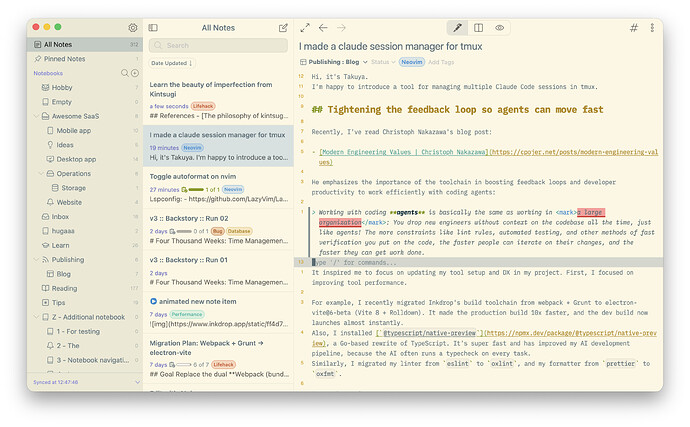Click the Inbox tray icon

pos(45,217)
